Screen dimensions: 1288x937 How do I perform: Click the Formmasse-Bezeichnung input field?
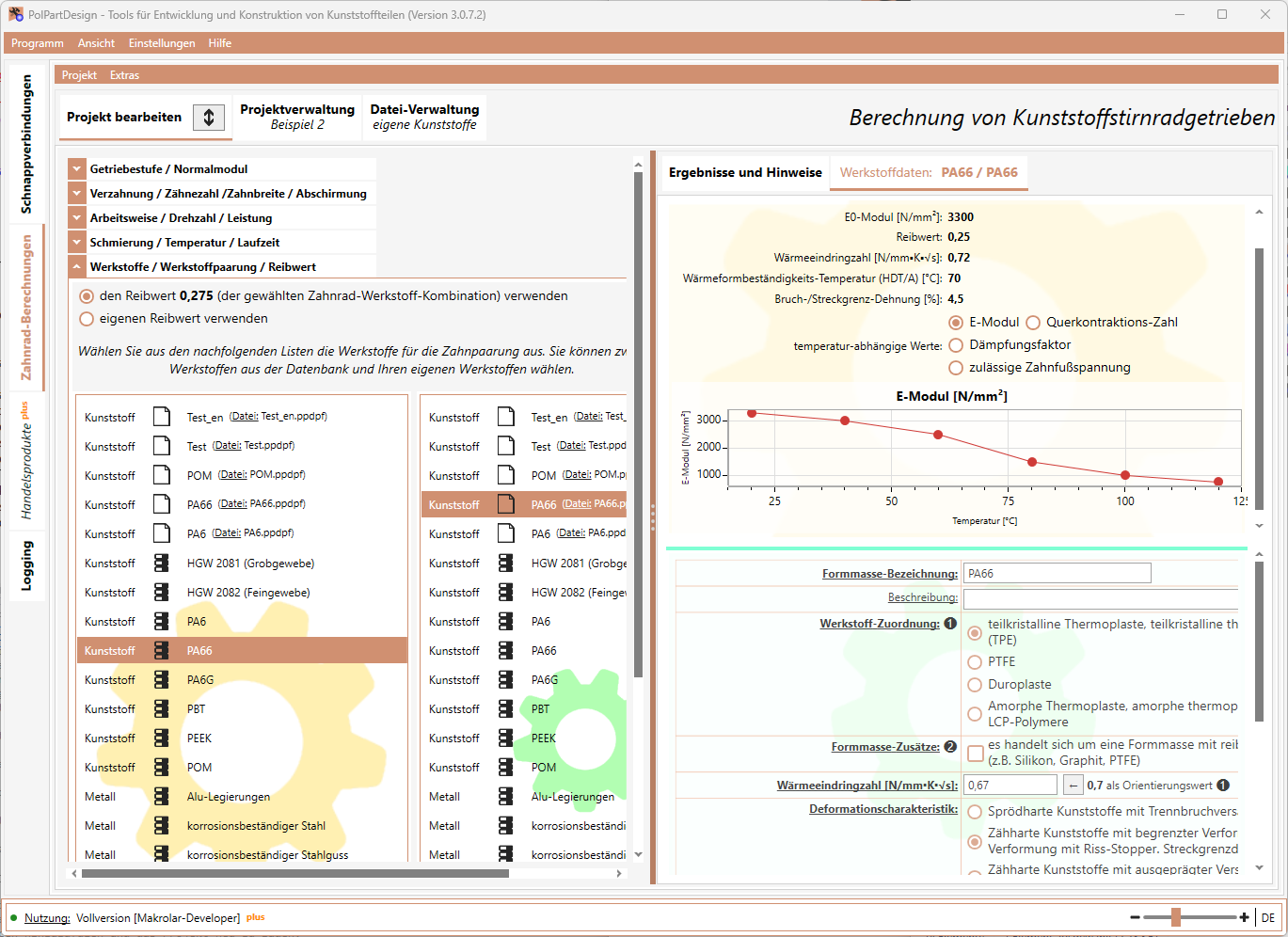(1057, 573)
